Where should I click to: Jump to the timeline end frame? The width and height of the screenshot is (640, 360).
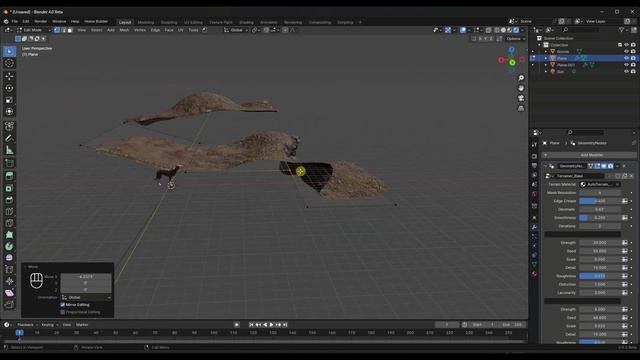tap(285, 325)
